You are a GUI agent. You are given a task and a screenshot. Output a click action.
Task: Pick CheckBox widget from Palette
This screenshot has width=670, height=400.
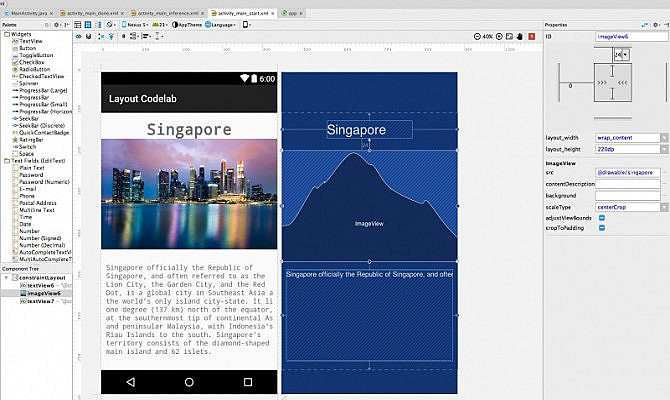click(28, 62)
